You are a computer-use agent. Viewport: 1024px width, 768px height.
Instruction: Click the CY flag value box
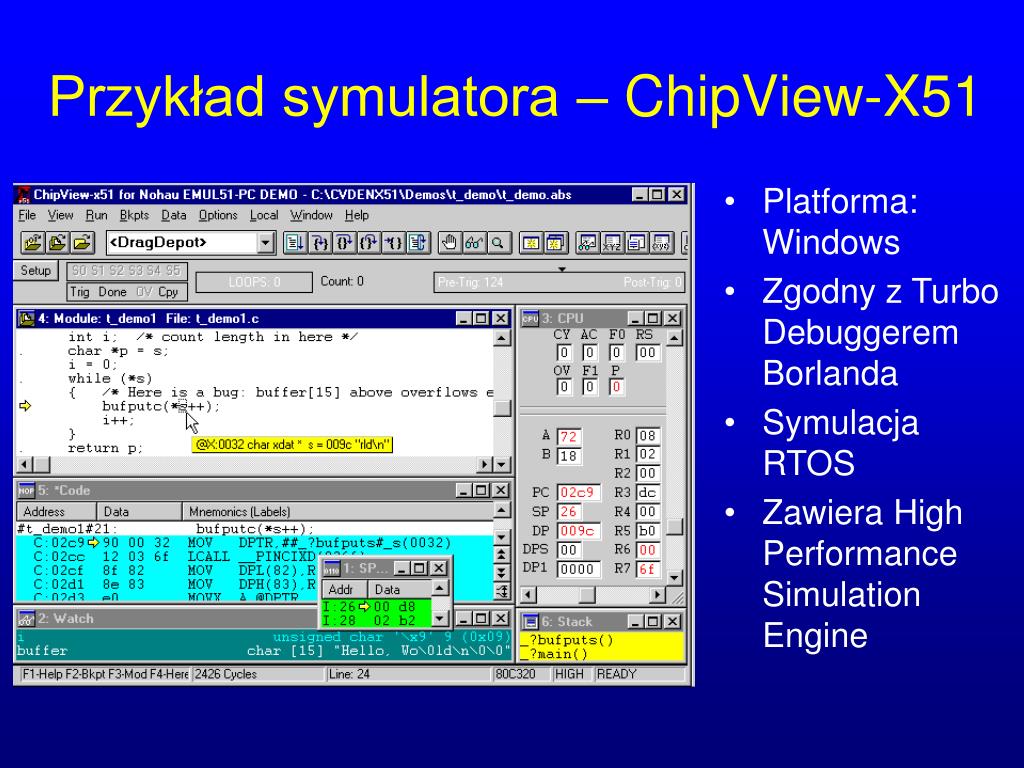coord(564,353)
